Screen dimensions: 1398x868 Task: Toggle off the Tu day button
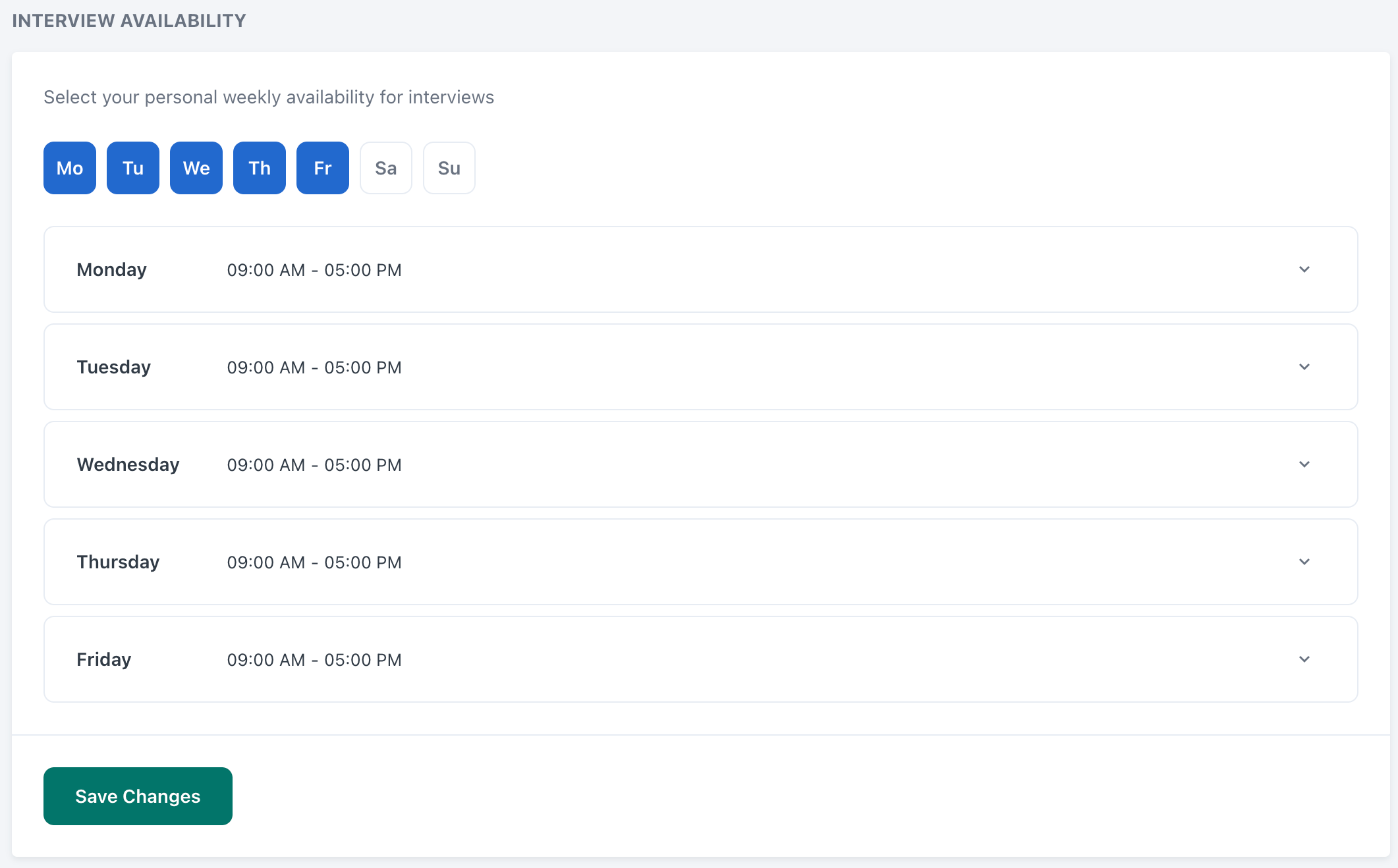132,168
